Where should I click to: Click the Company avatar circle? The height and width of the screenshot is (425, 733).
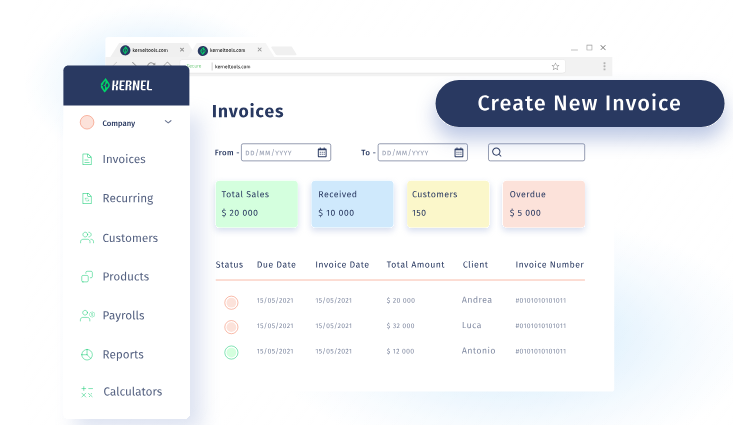(x=87, y=122)
